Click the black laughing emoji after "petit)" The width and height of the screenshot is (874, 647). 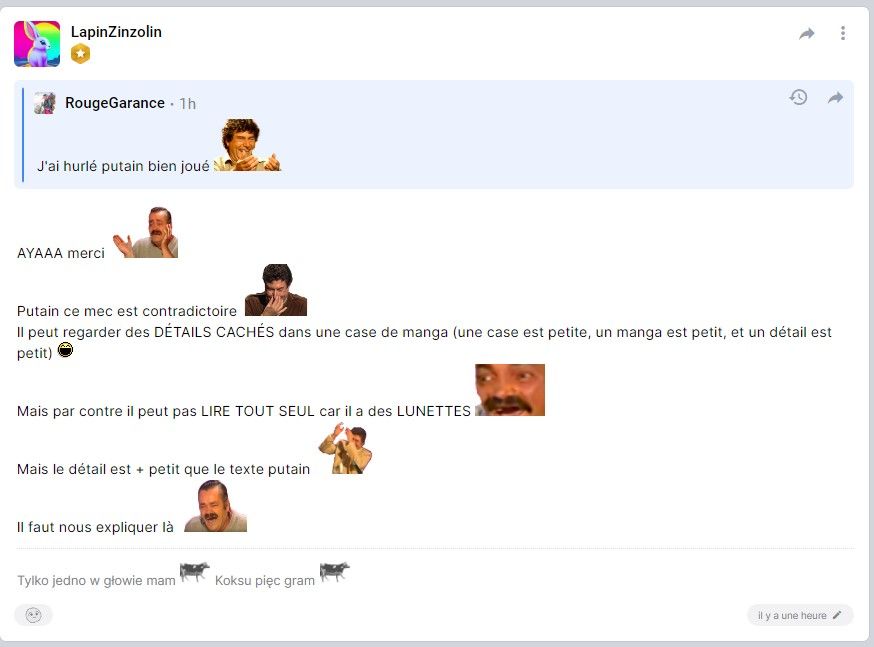tap(65, 350)
